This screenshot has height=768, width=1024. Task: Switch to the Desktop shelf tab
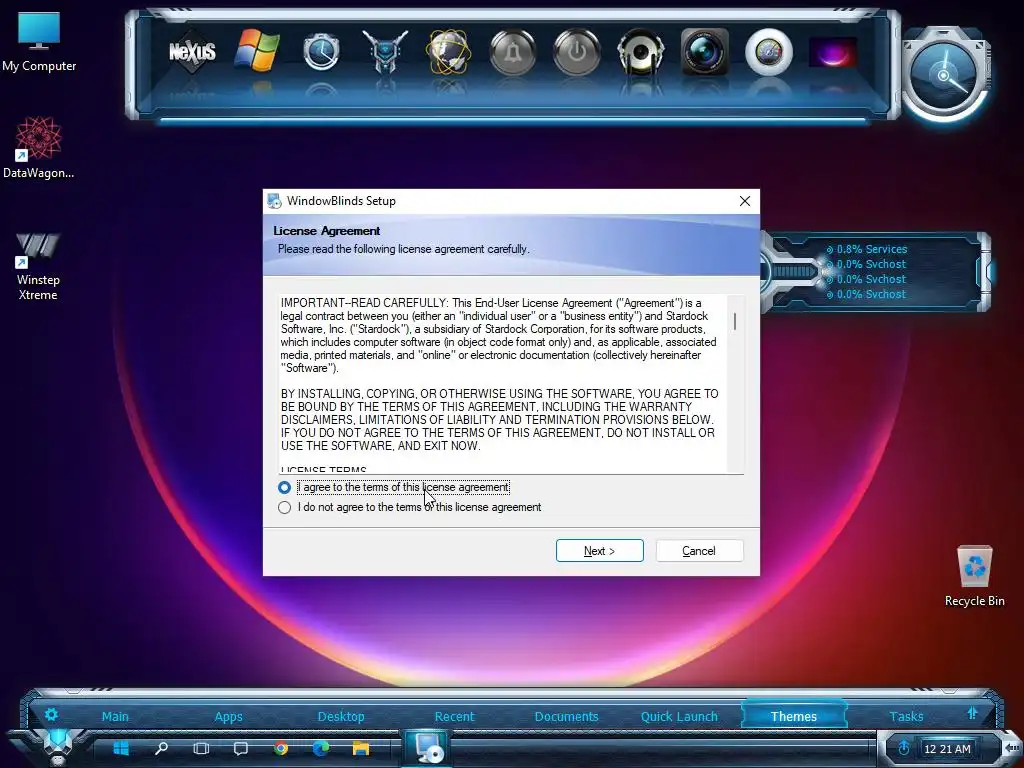[x=341, y=716]
